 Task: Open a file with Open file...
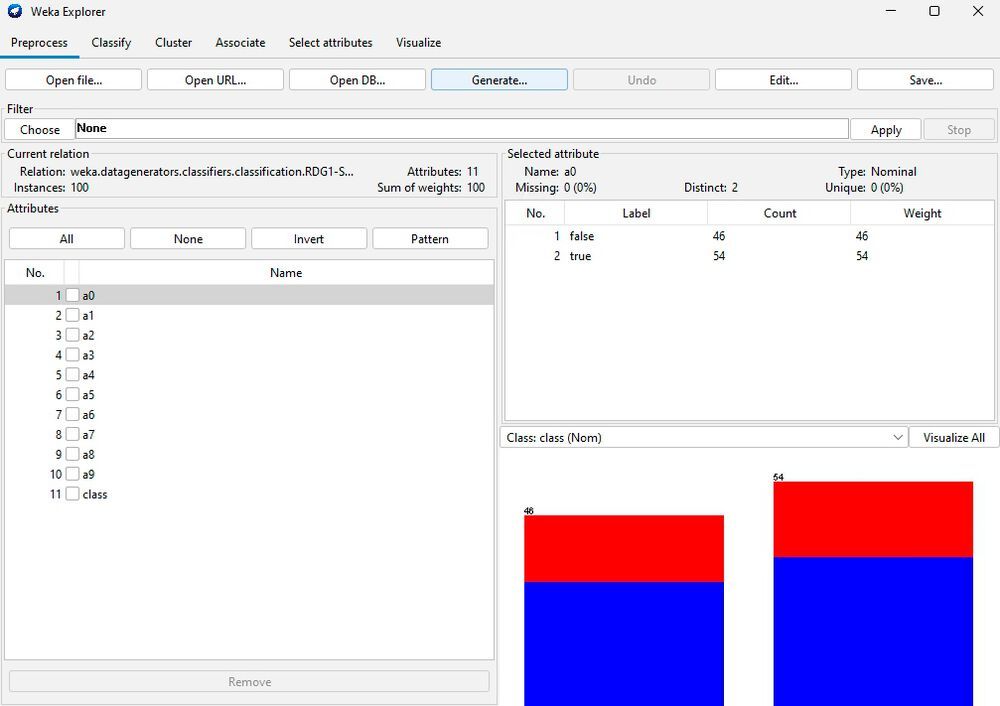pos(72,79)
